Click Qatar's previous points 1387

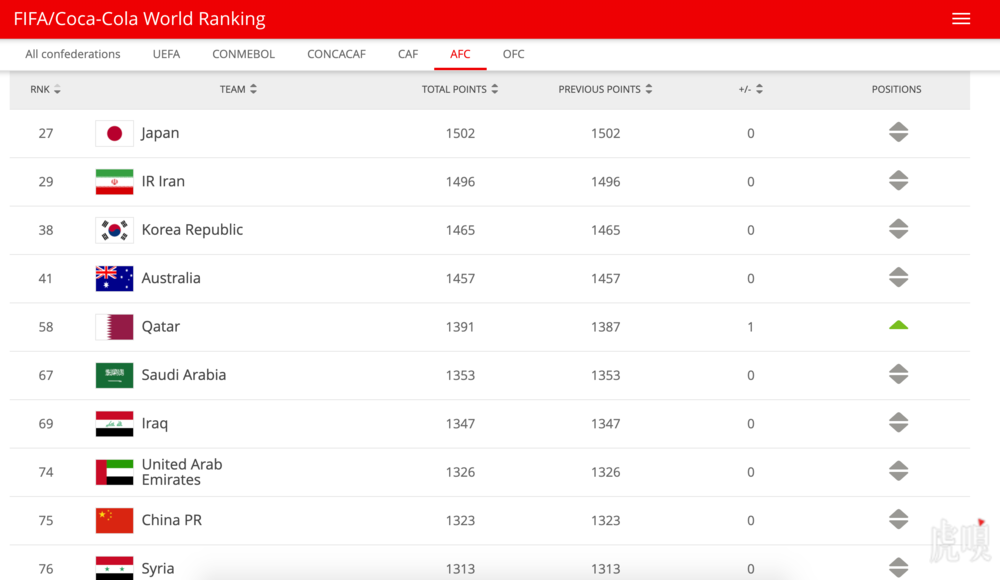[x=605, y=327]
